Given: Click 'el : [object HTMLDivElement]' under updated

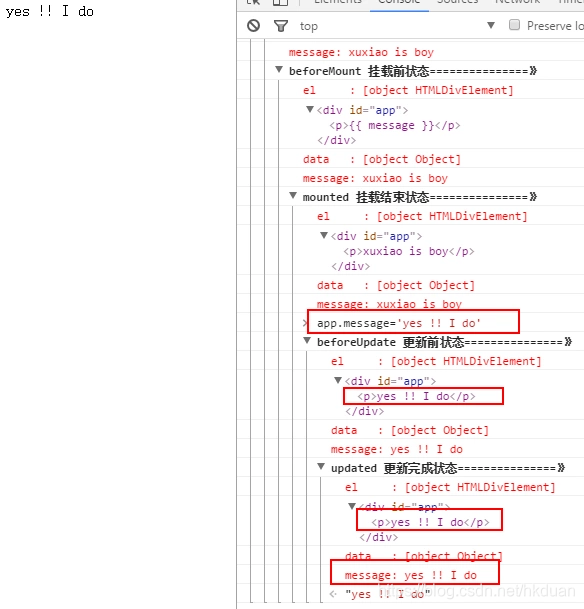Looking at the screenshot, I should point(450,487).
